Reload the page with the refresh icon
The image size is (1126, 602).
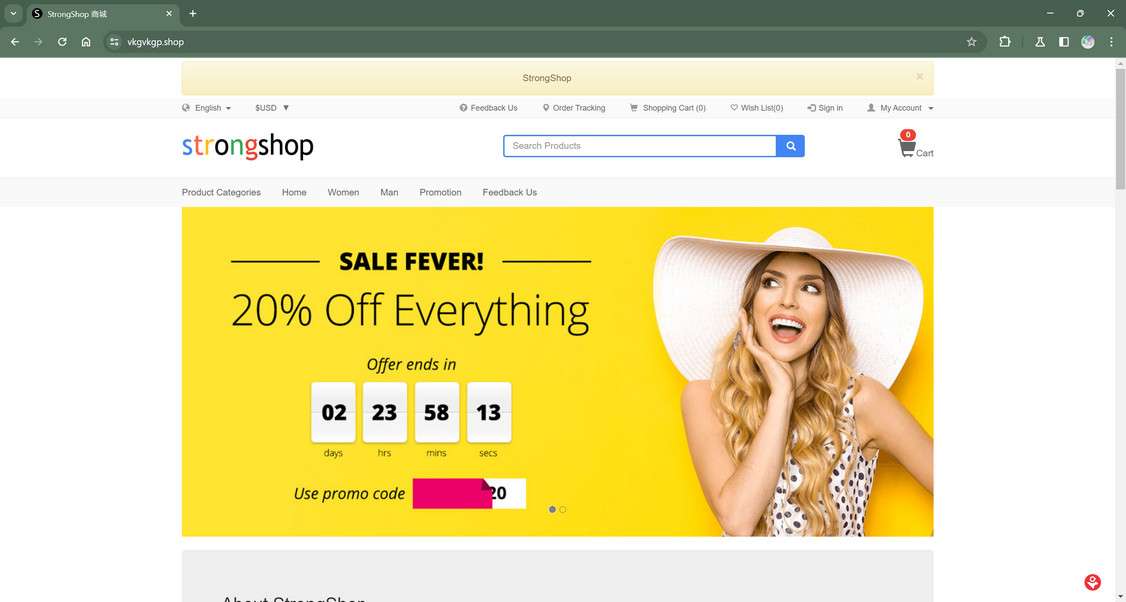(62, 42)
